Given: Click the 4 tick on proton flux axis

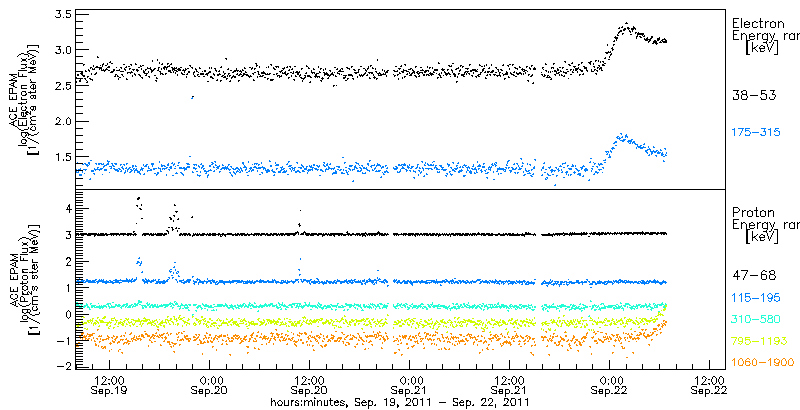Looking at the screenshot, I should [x=67, y=209].
